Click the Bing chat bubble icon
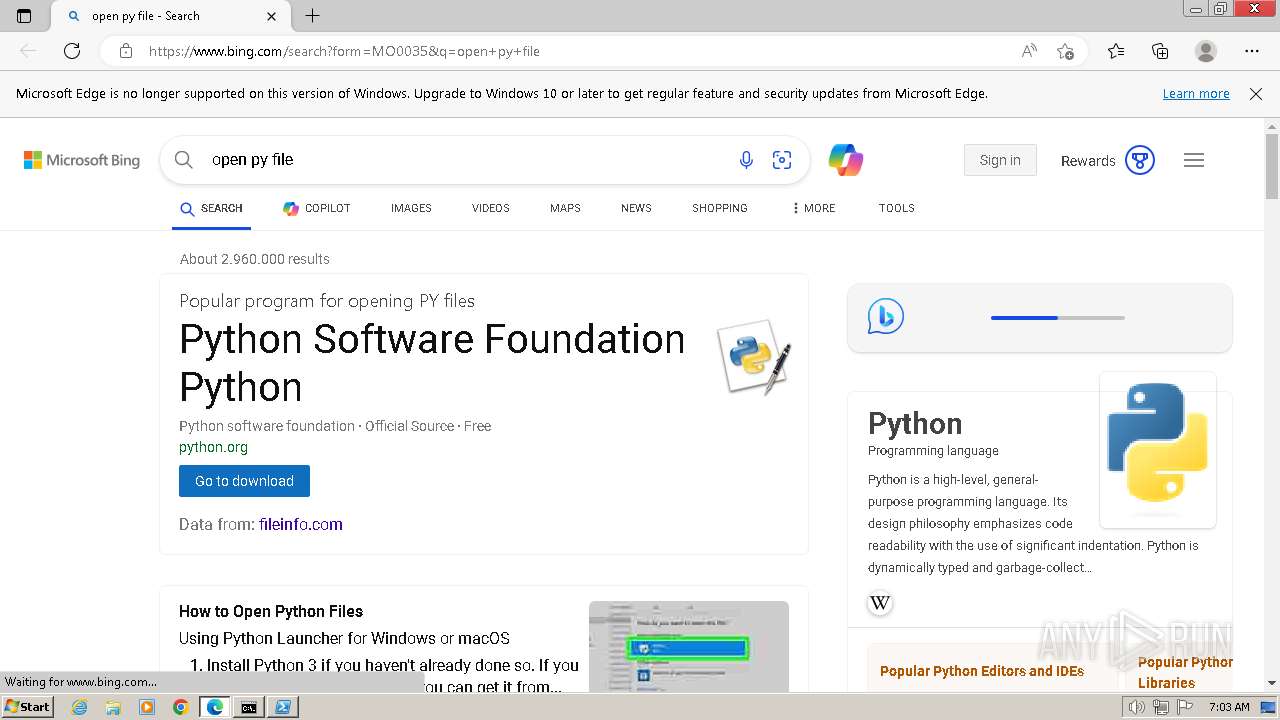1280x720 pixels. point(885,317)
